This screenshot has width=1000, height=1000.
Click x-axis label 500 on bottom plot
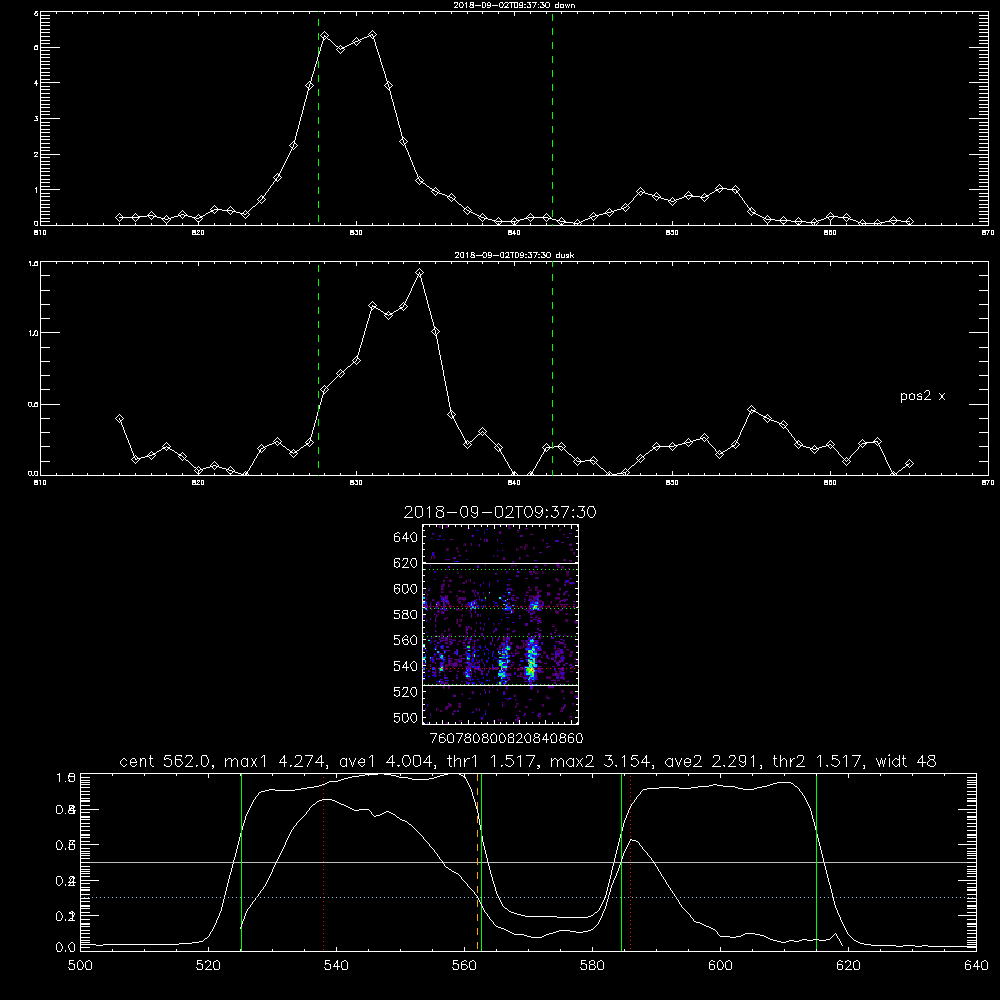pyautogui.click(x=80, y=966)
